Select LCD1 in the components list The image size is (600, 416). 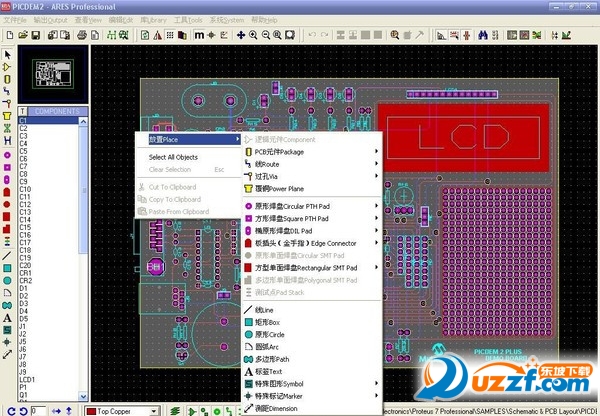point(28,379)
